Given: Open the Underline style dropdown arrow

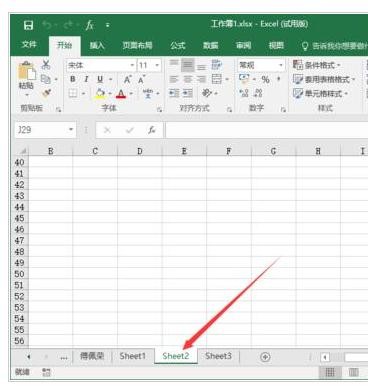Looking at the screenshot, I should click(x=111, y=79).
